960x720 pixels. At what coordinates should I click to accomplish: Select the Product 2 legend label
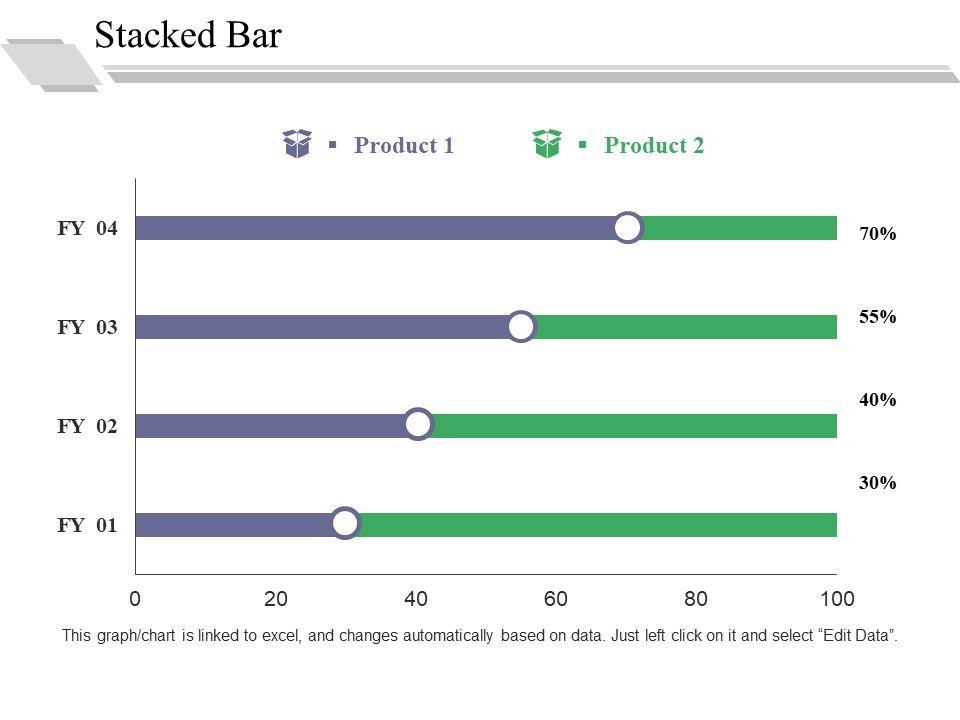pyautogui.click(x=654, y=146)
